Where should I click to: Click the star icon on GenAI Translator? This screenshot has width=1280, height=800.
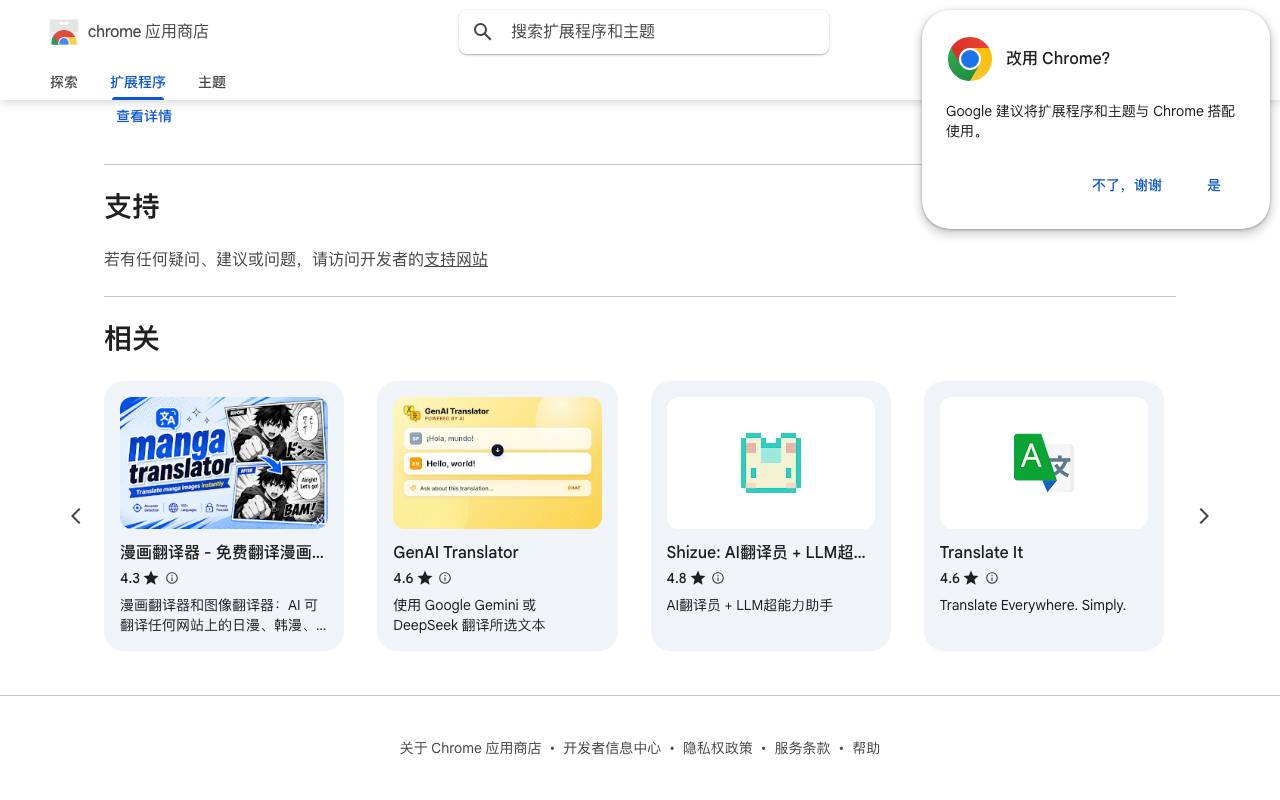pos(425,578)
